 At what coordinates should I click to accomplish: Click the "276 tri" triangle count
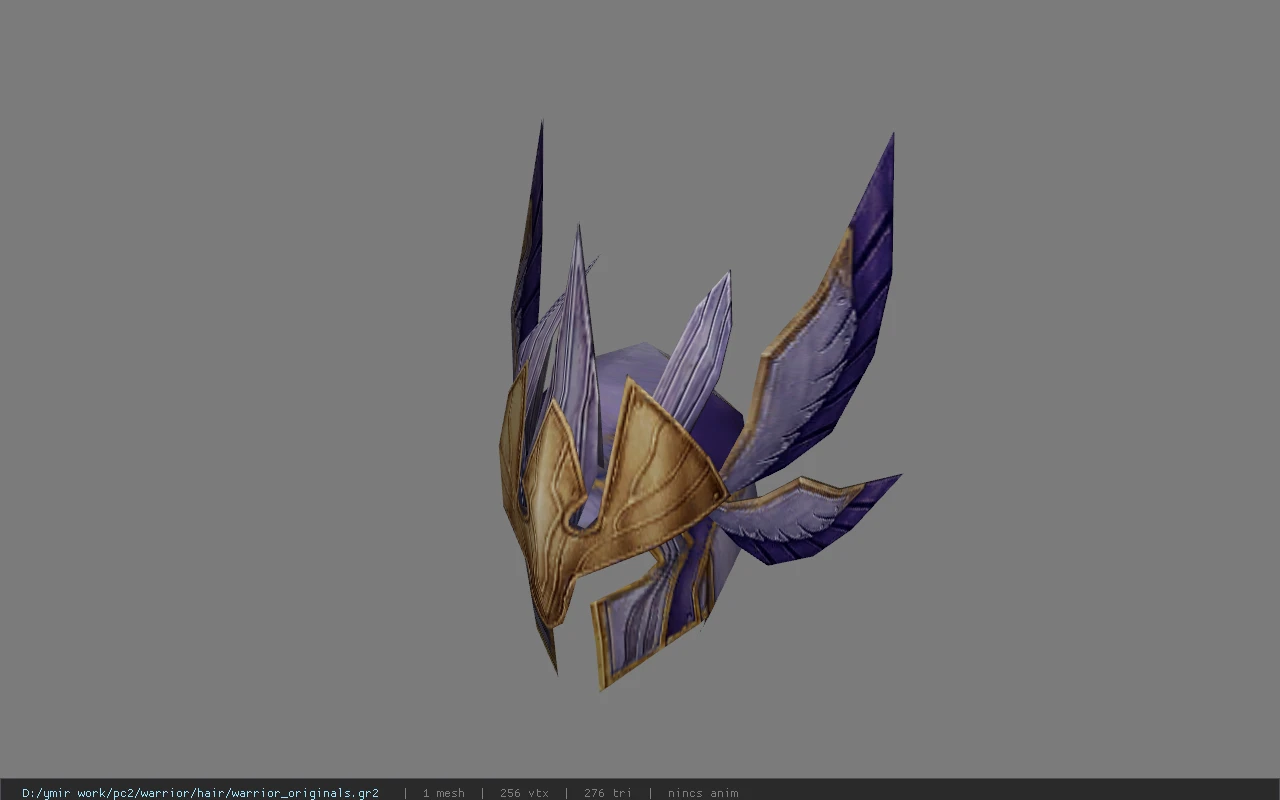tap(607, 793)
